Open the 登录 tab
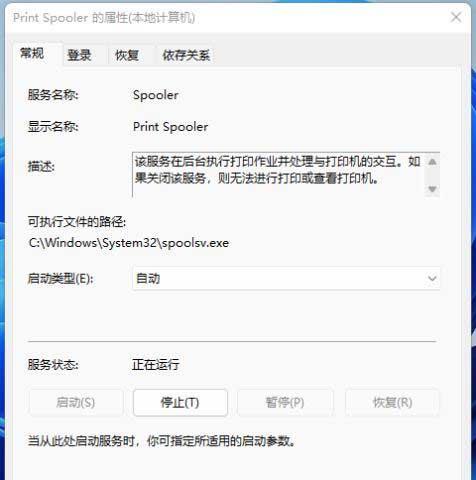476x480 pixels. pos(79,55)
